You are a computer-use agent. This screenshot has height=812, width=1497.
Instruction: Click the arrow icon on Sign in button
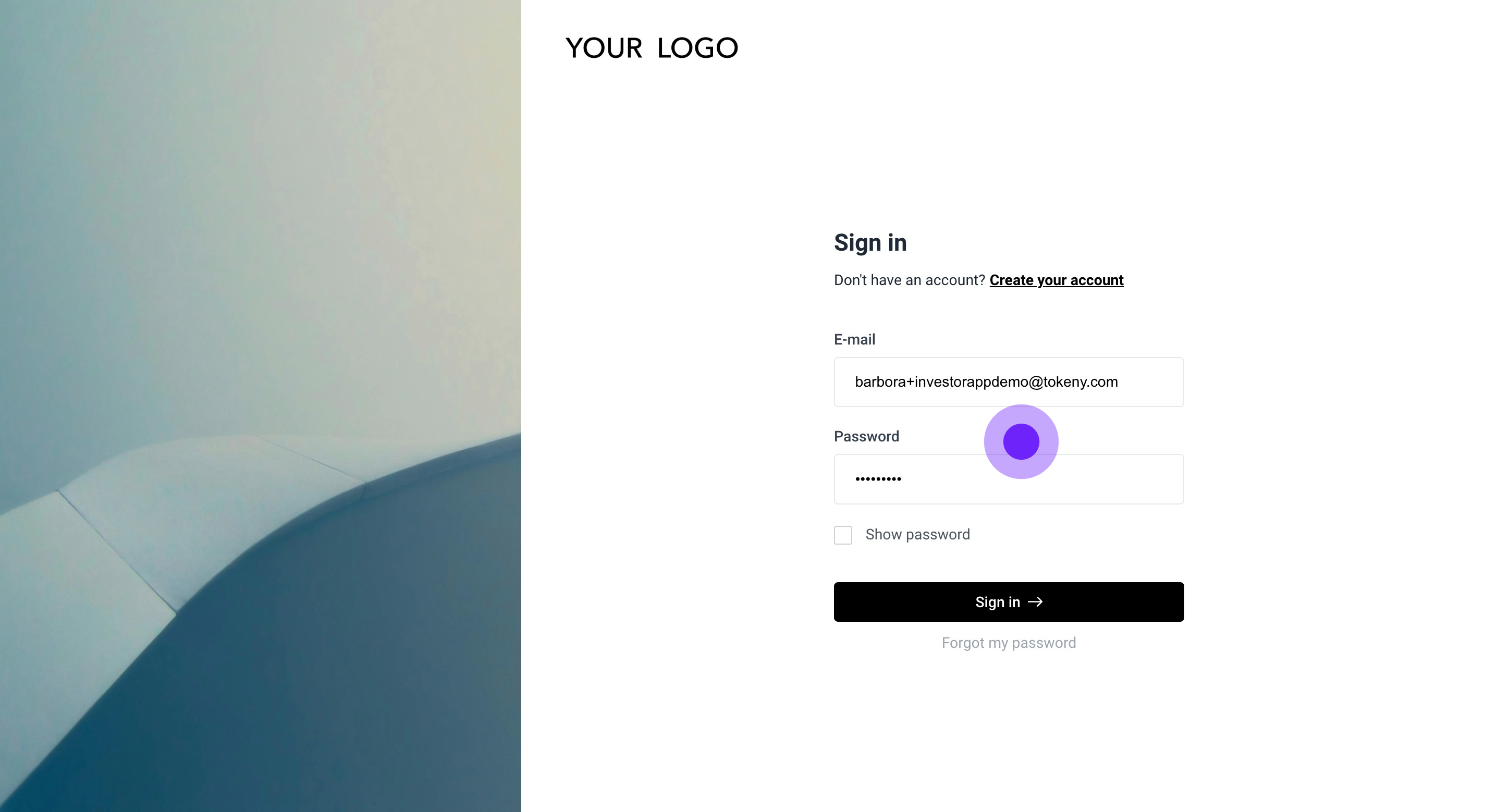pyautogui.click(x=1035, y=601)
